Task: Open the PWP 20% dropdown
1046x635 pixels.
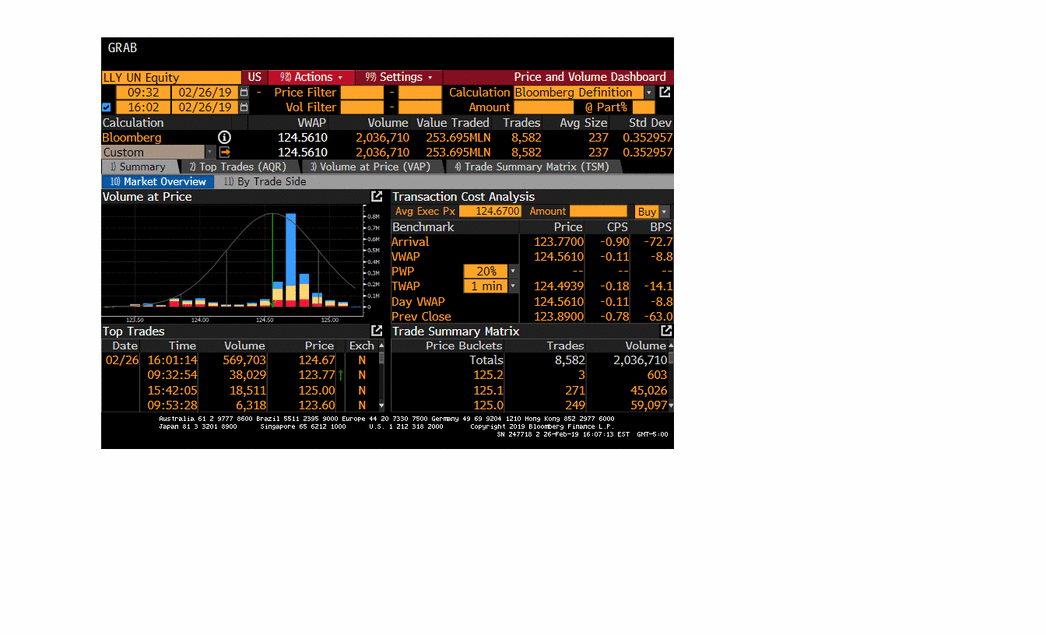Action: point(513,271)
